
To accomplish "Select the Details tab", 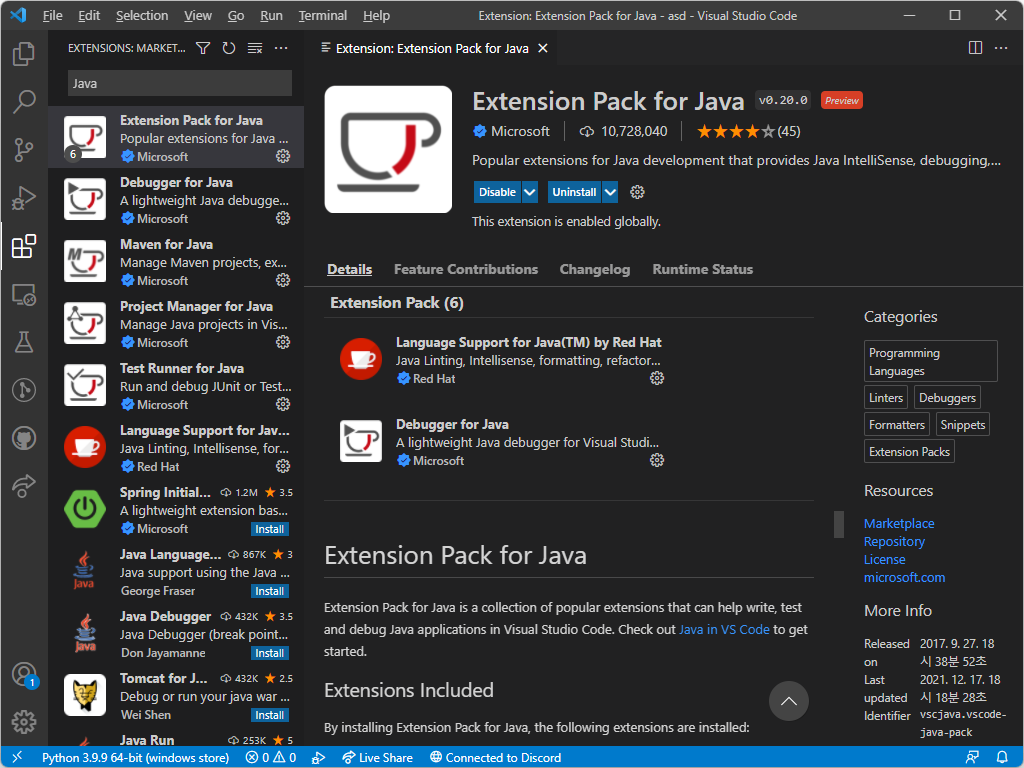I will [349, 269].
